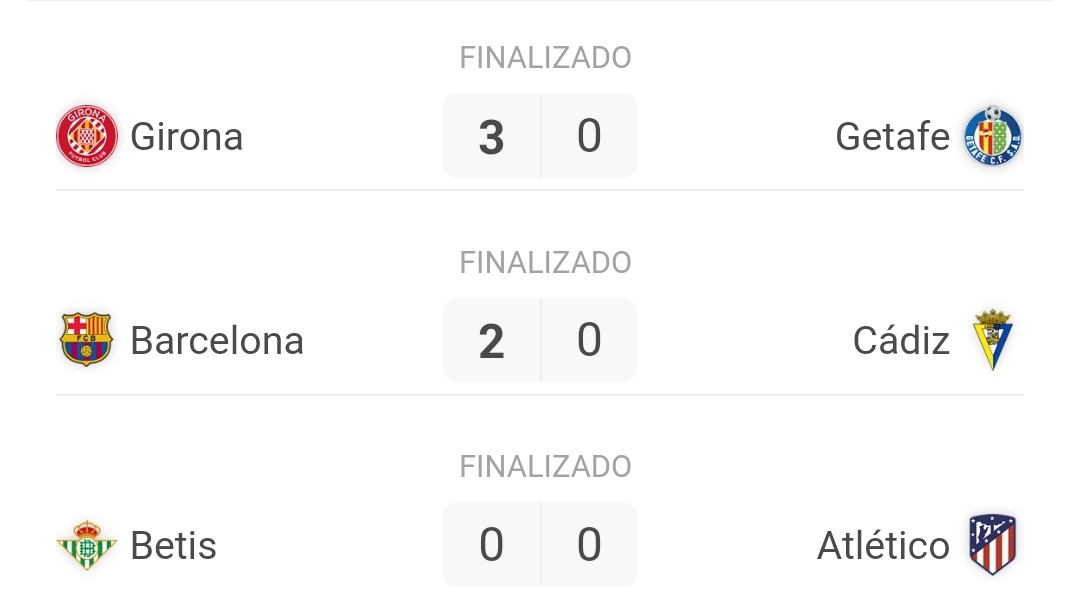View Getafe's score of 0

tap(589, 136)
